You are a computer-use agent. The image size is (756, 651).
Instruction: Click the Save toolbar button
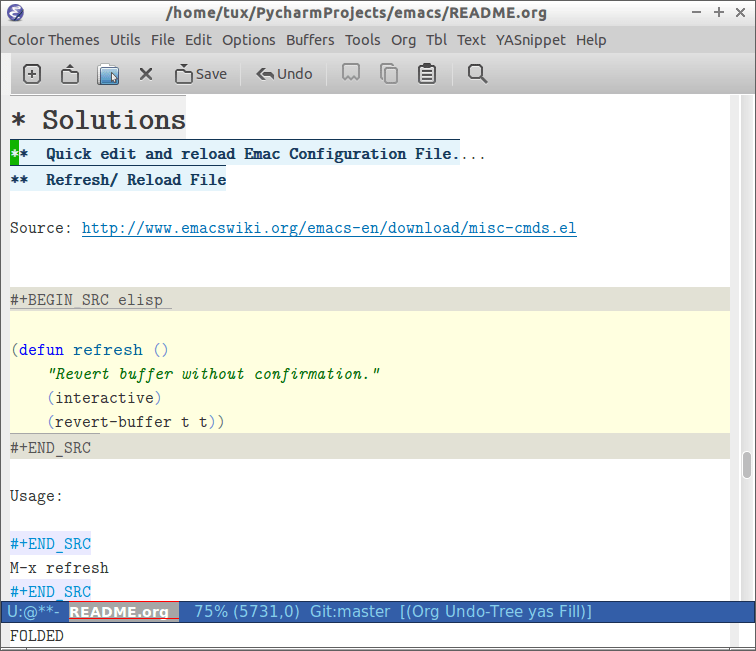point(201,74)
